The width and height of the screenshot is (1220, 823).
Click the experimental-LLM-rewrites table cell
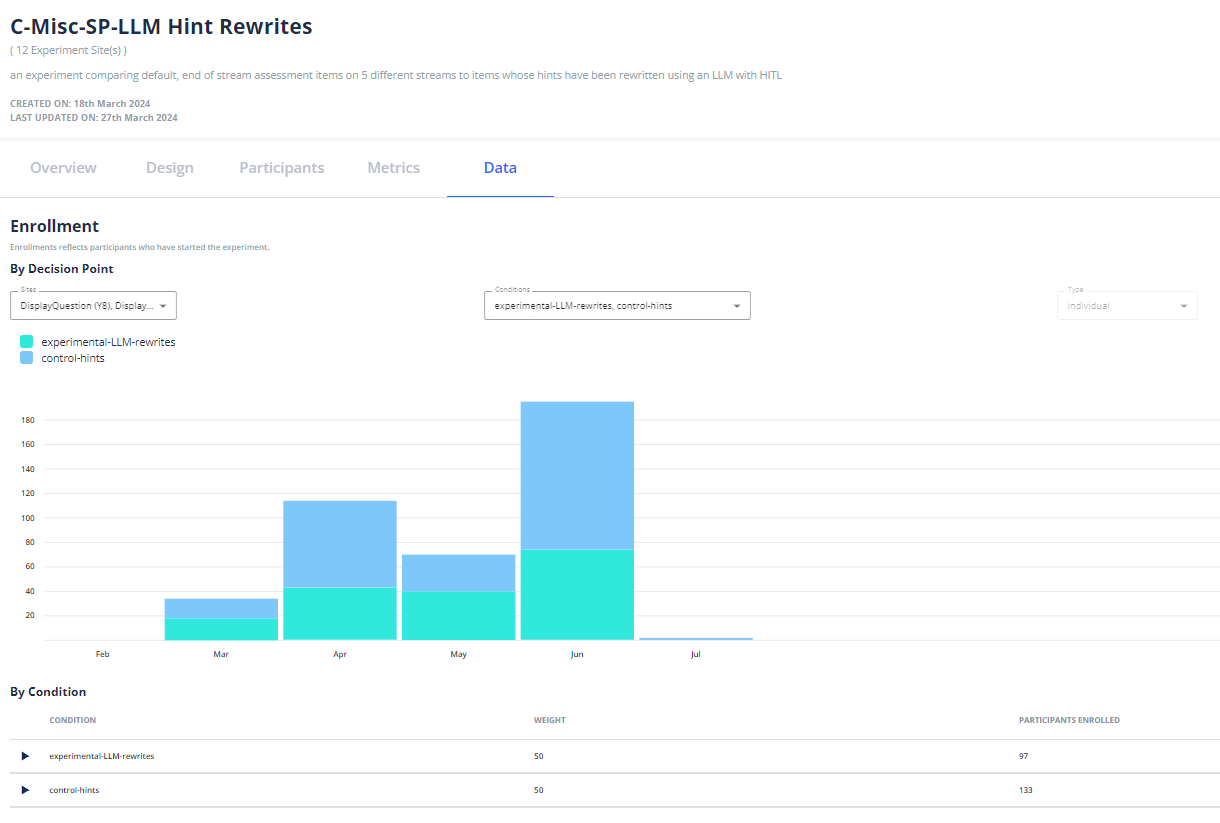[102, 756]
